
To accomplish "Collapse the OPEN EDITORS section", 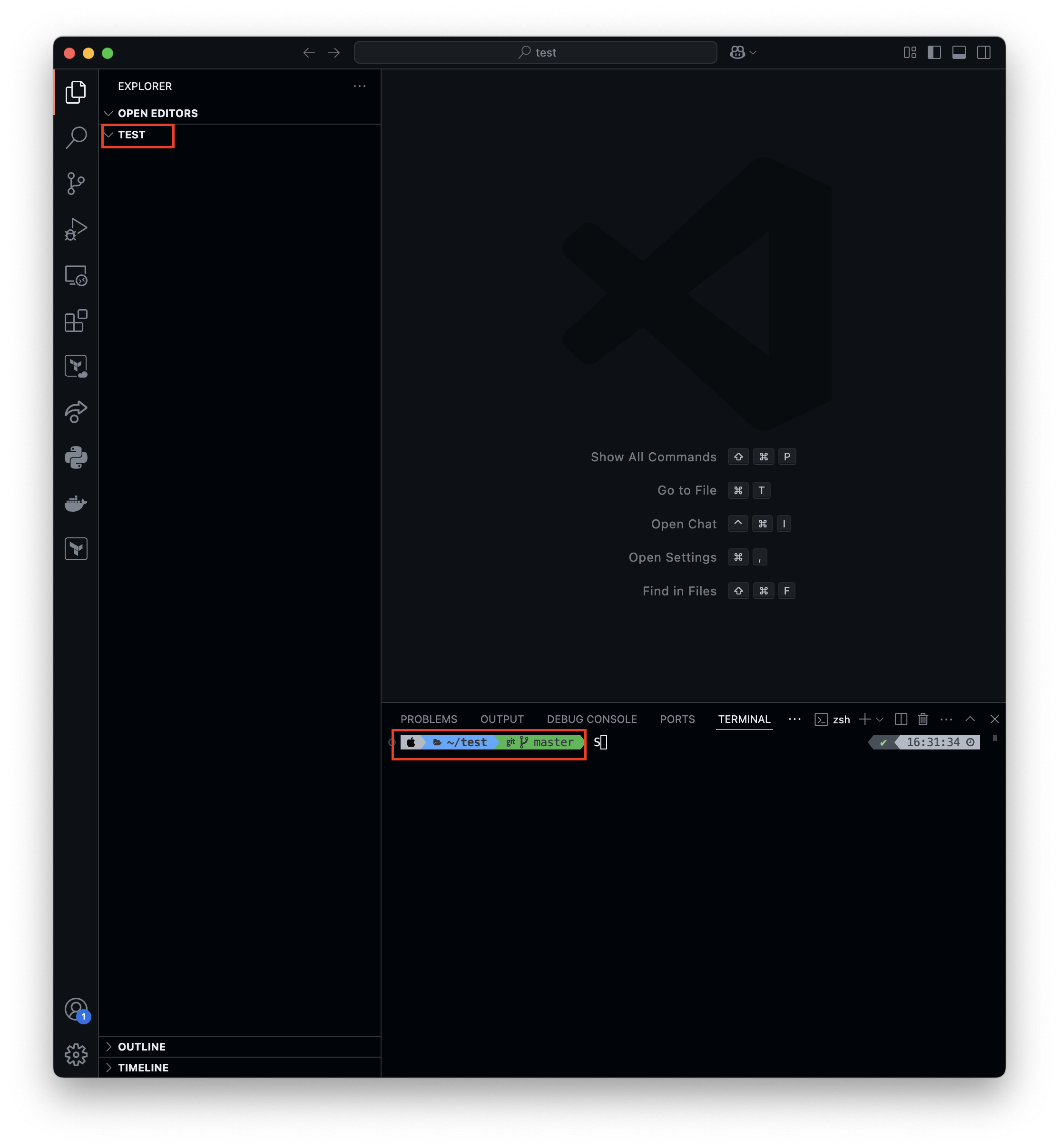I will point(157,114).
